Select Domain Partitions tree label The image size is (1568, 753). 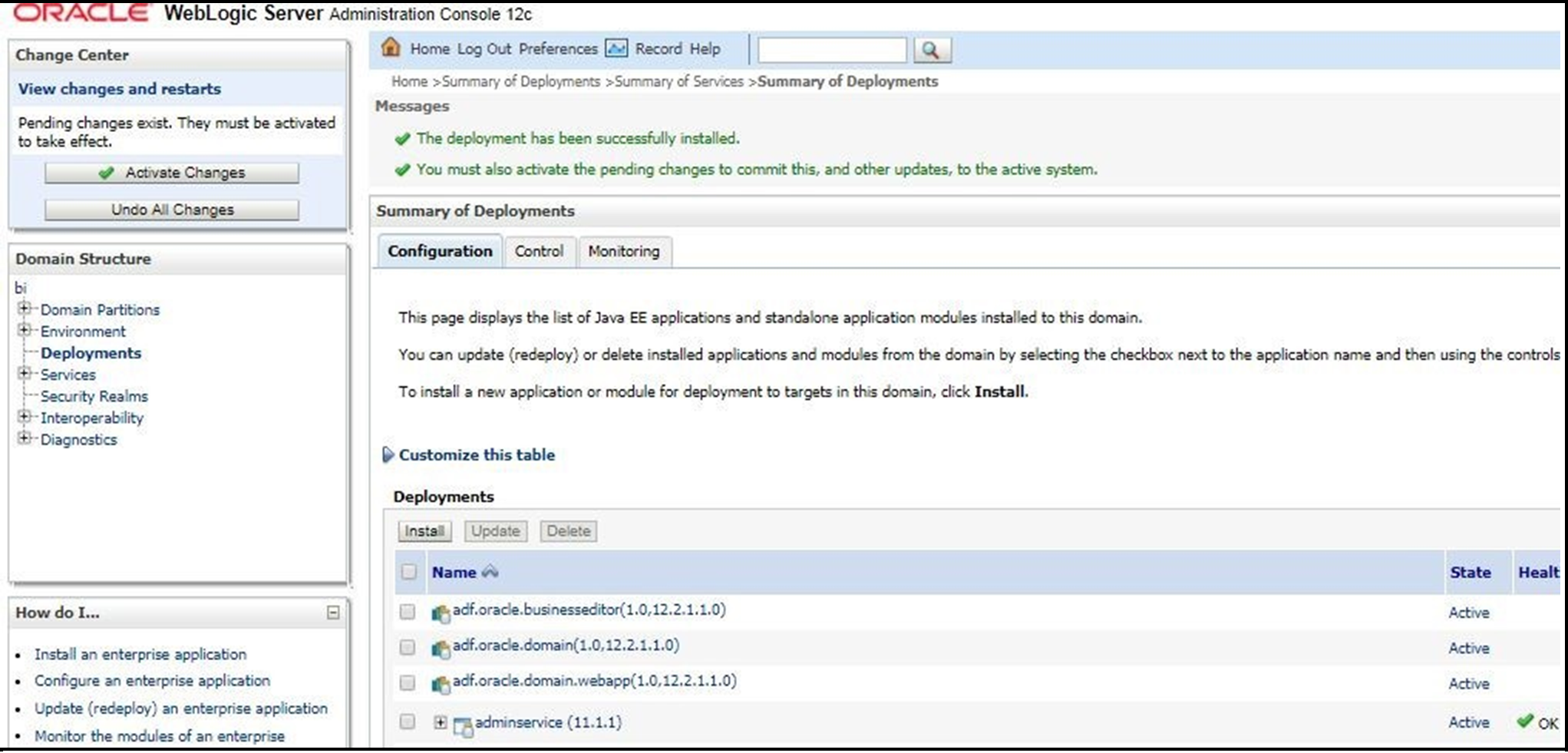coord(101,309)
